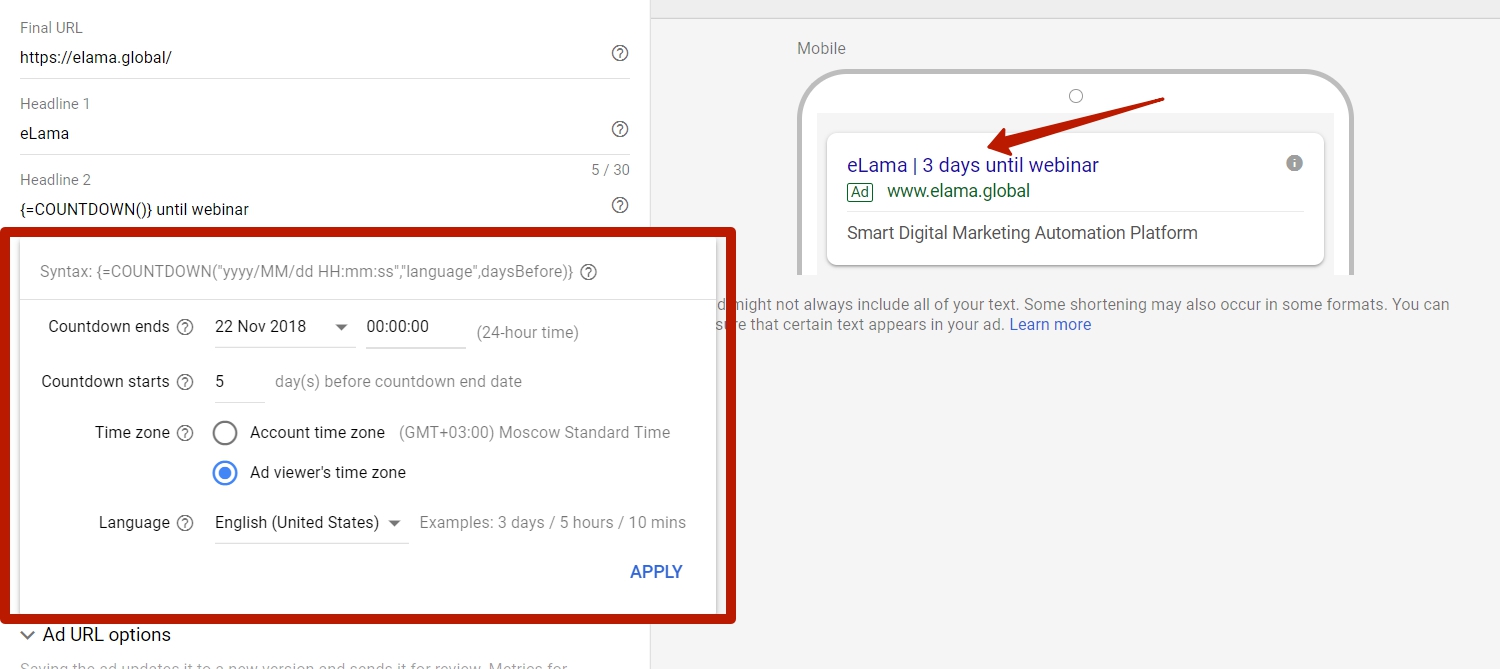The height and width of the screenshot is (669, 1500).
Task: Open the Learn more link
Action: tap(1050, 325)
